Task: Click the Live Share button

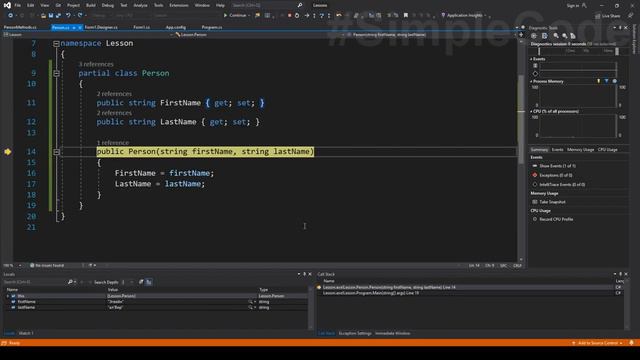Action: [607, 16]
